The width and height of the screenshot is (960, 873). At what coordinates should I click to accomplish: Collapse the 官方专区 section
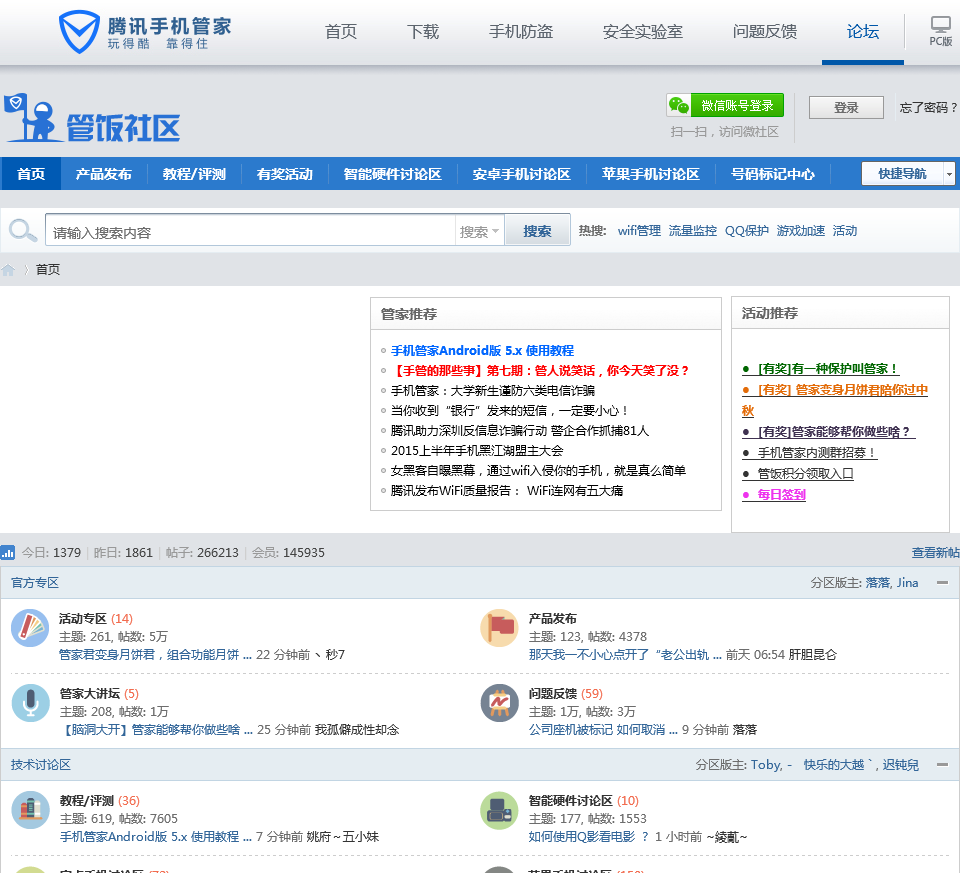(942, 583)
